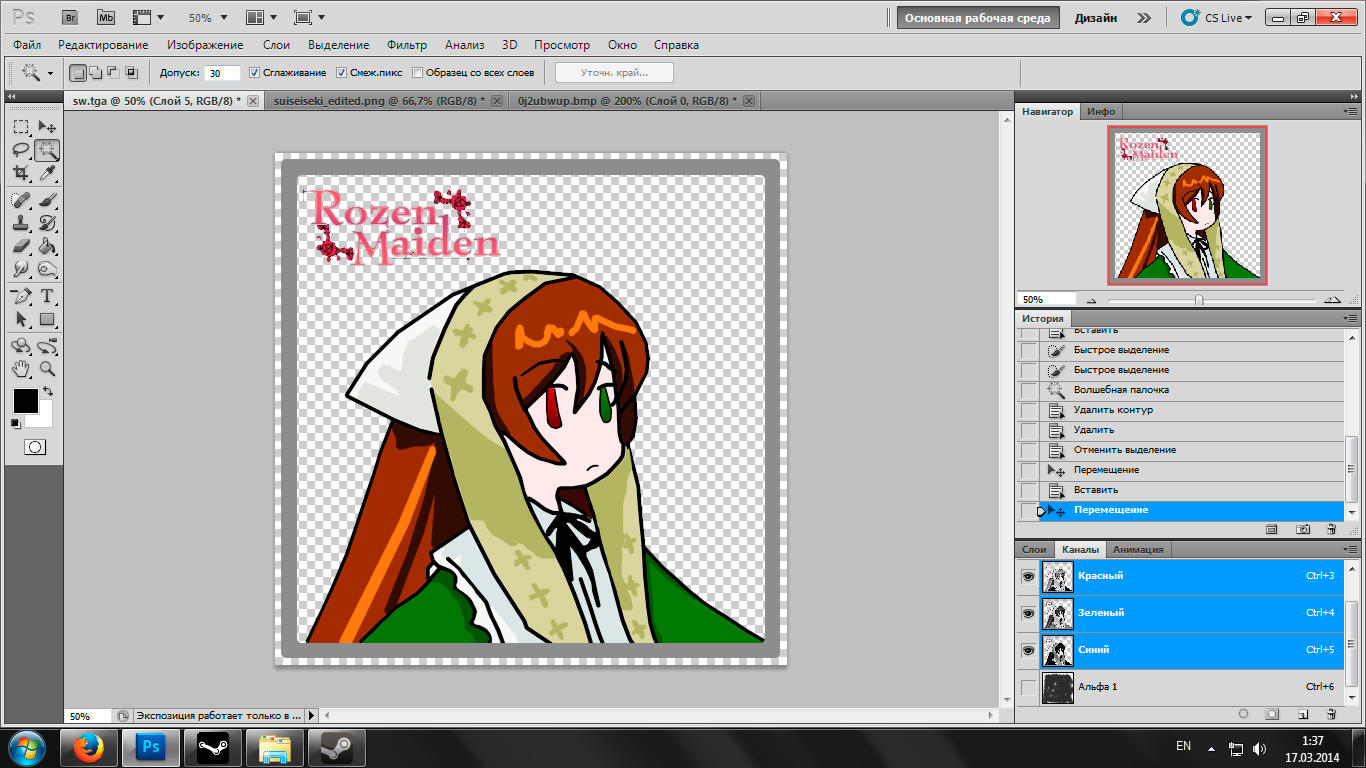Delete current channel with trash icon
Viewport: 1366px width, 768px height.
tap(1331, 714)
